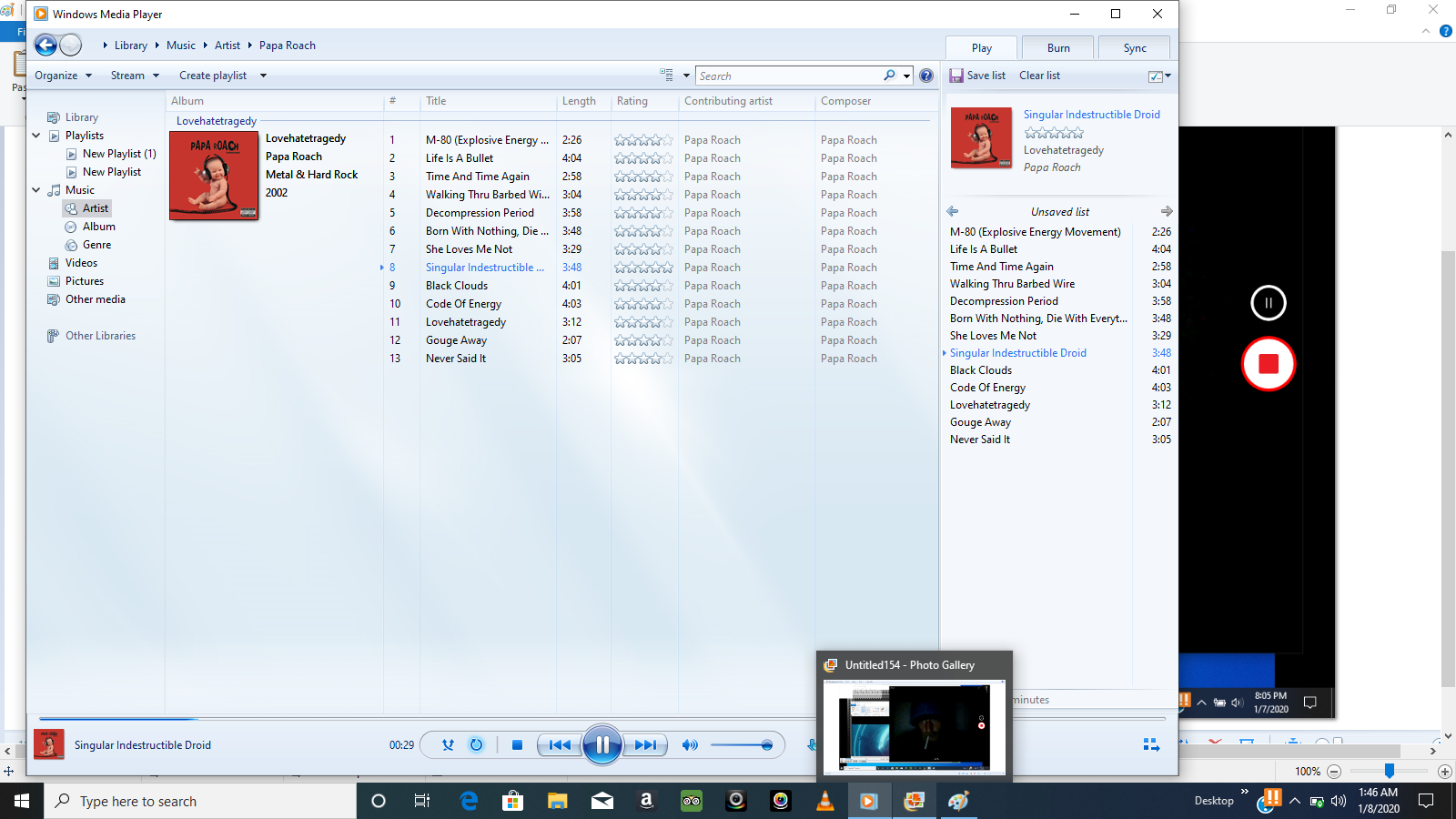
Task: Toggle repeat playback
Action: coord(476,744)
